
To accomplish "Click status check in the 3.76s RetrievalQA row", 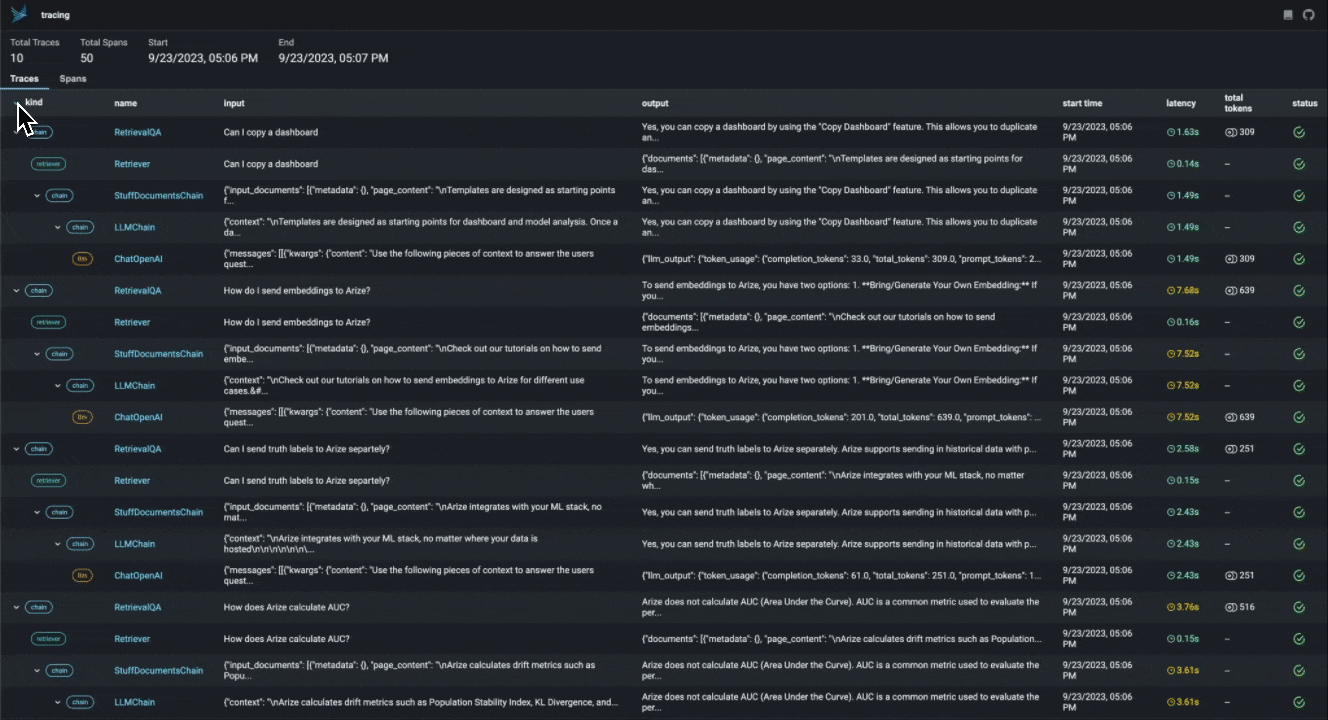I will 1299,607.
